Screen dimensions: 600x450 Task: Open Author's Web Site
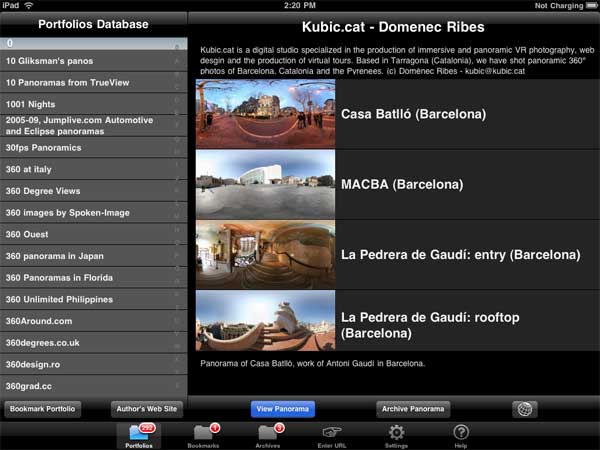[146, 409]
